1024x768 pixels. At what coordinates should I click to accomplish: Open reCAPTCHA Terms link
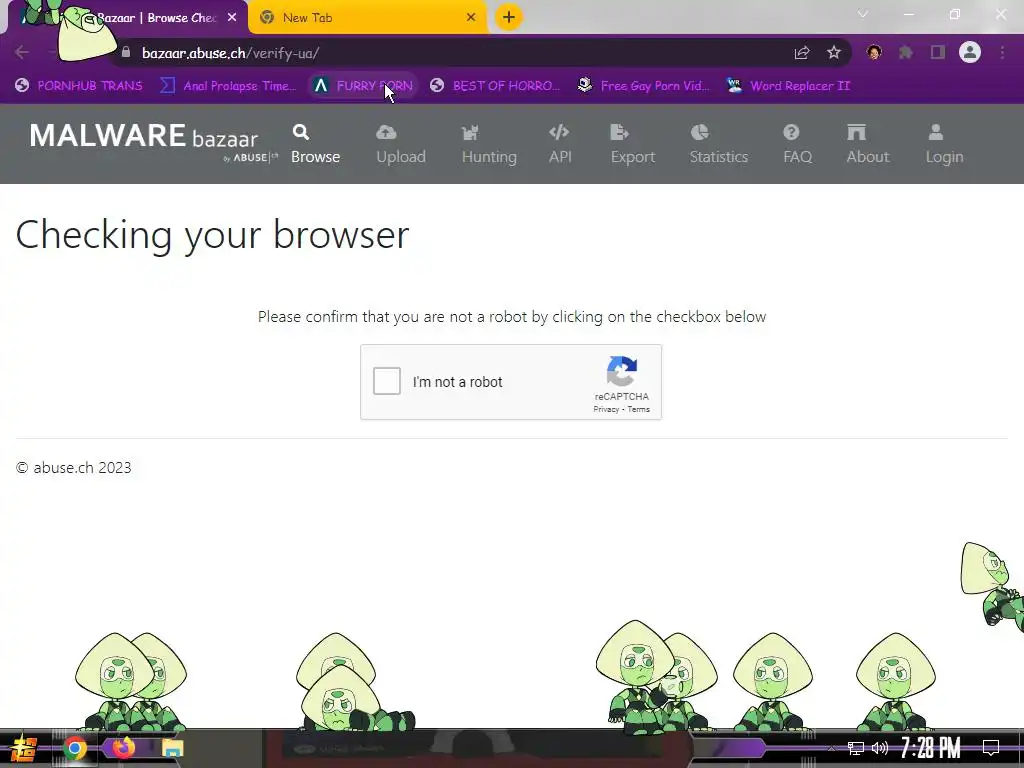coord(639,409)
